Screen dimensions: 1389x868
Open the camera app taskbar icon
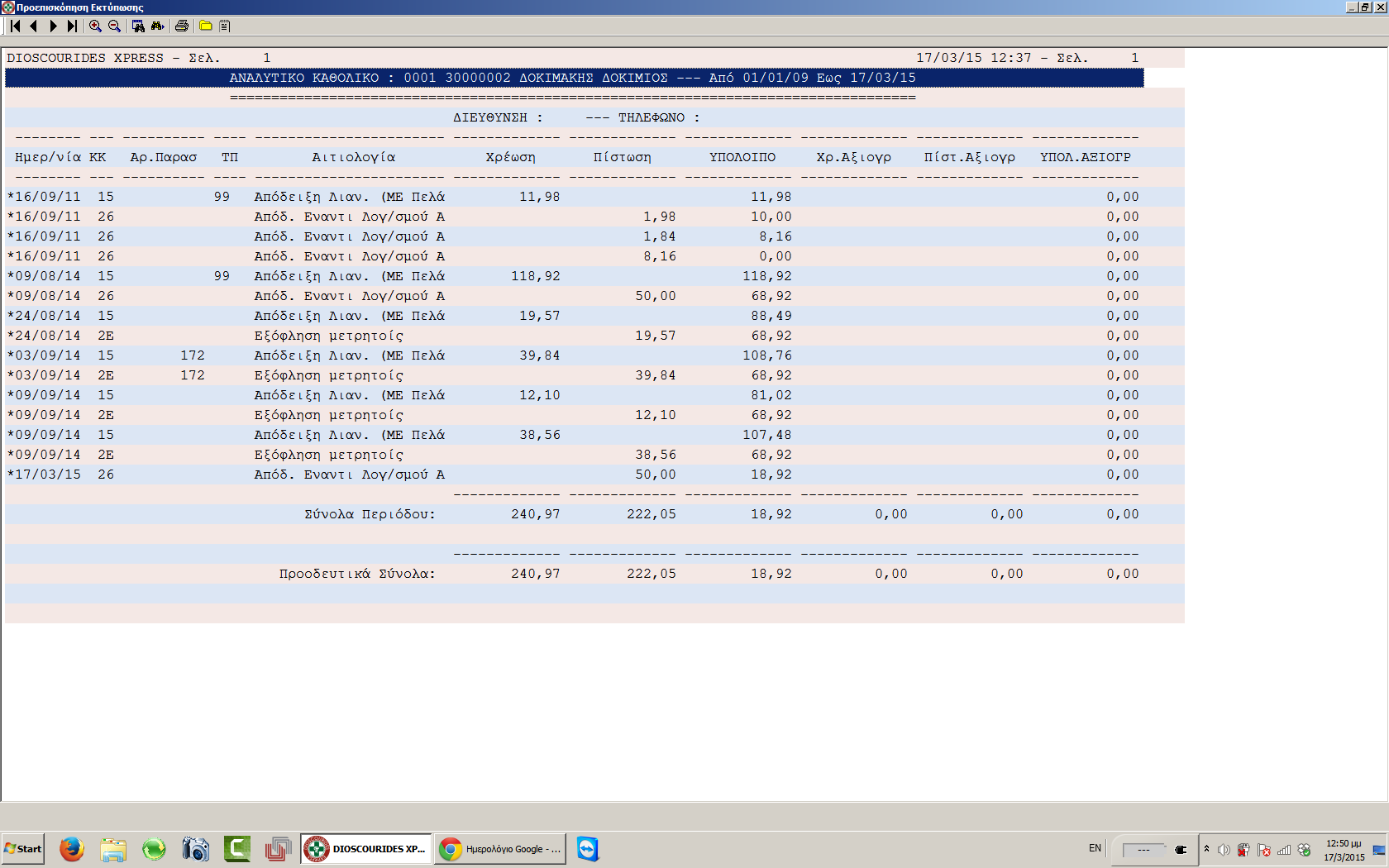pyautogui.click(x=195, y=849)
